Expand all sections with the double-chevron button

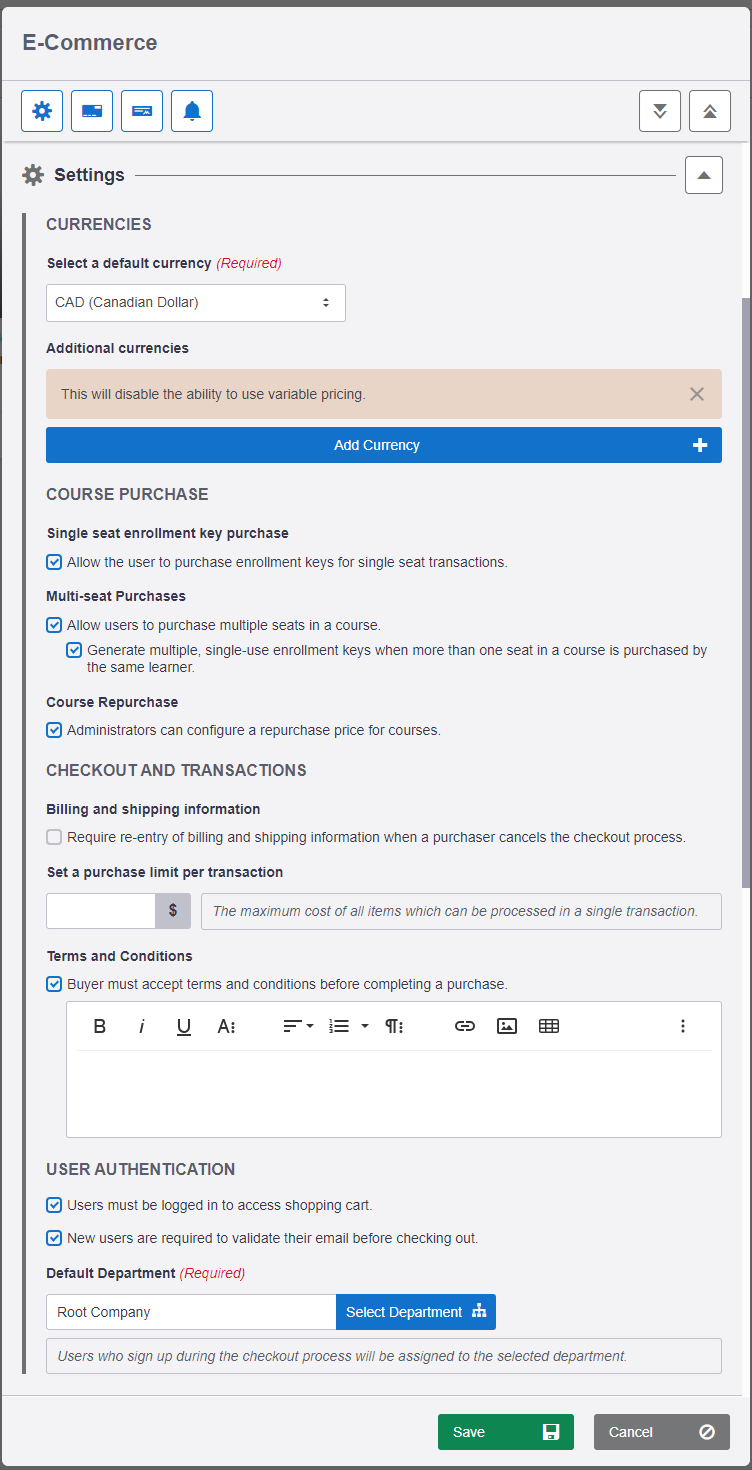(659, 110)
